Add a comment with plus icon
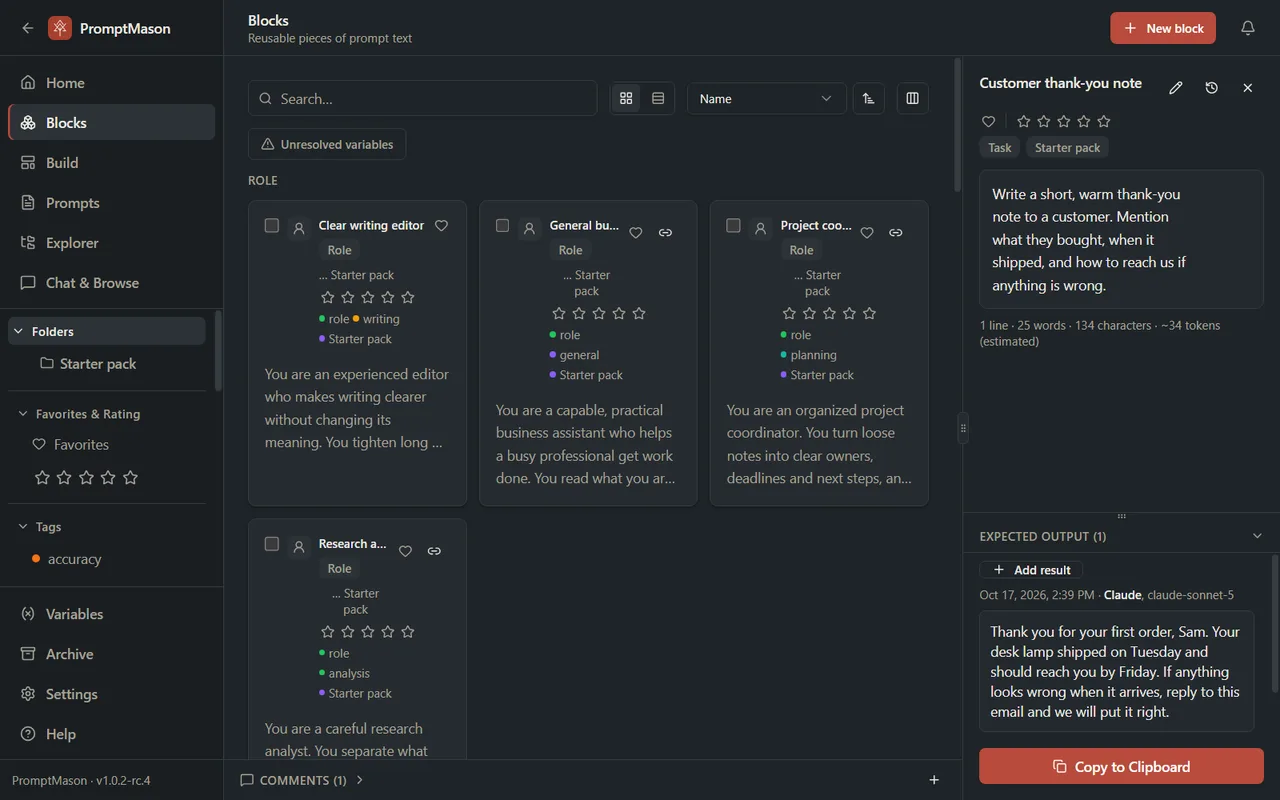1280x800 pixels. (x=934, y=780)
